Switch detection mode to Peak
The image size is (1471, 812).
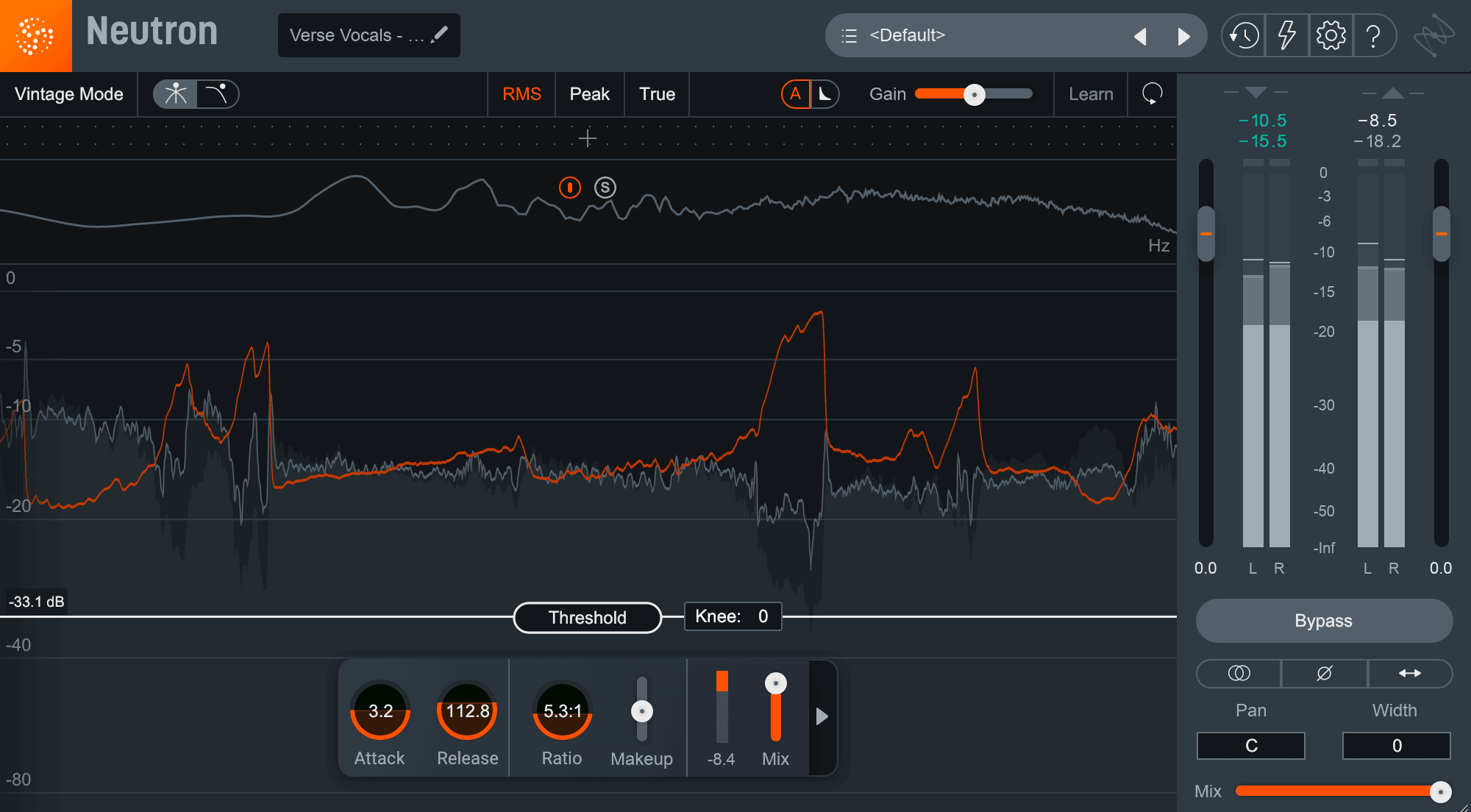pos(590,94)
